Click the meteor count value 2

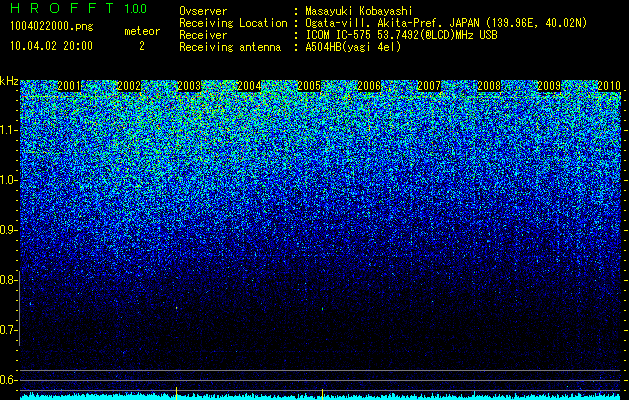142,46
